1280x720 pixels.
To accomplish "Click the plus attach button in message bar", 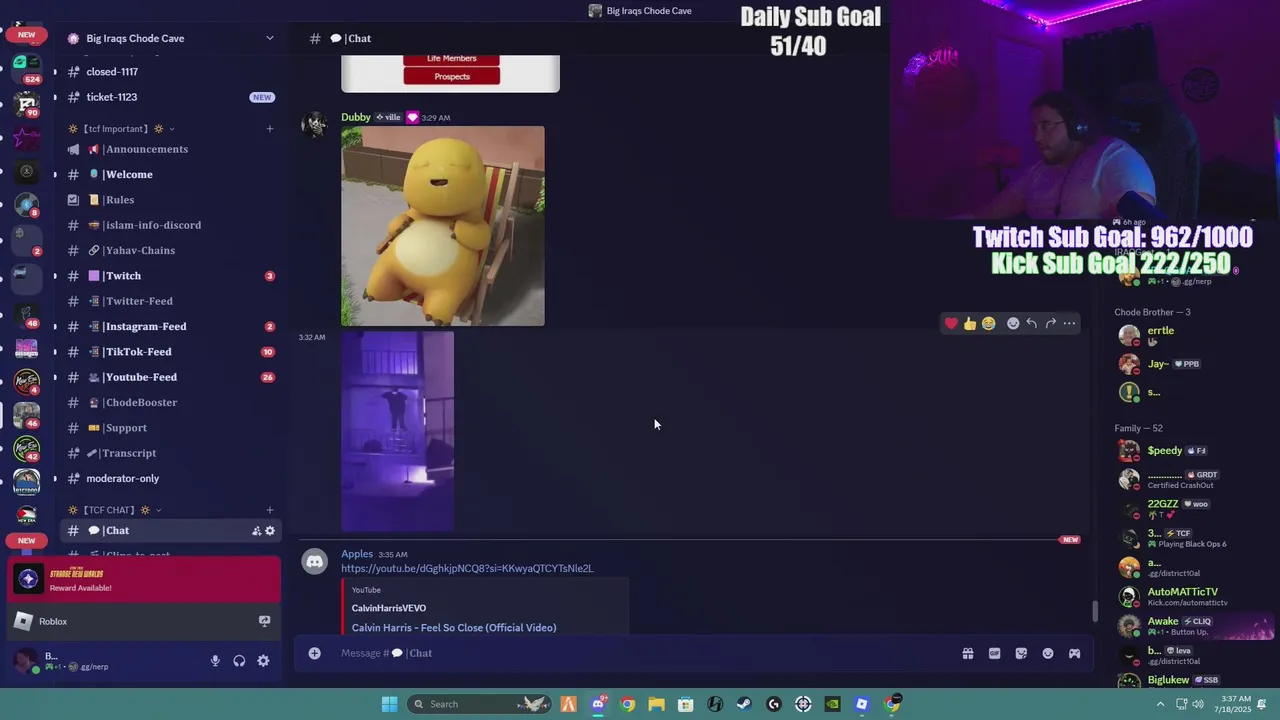I will point(314,653).
